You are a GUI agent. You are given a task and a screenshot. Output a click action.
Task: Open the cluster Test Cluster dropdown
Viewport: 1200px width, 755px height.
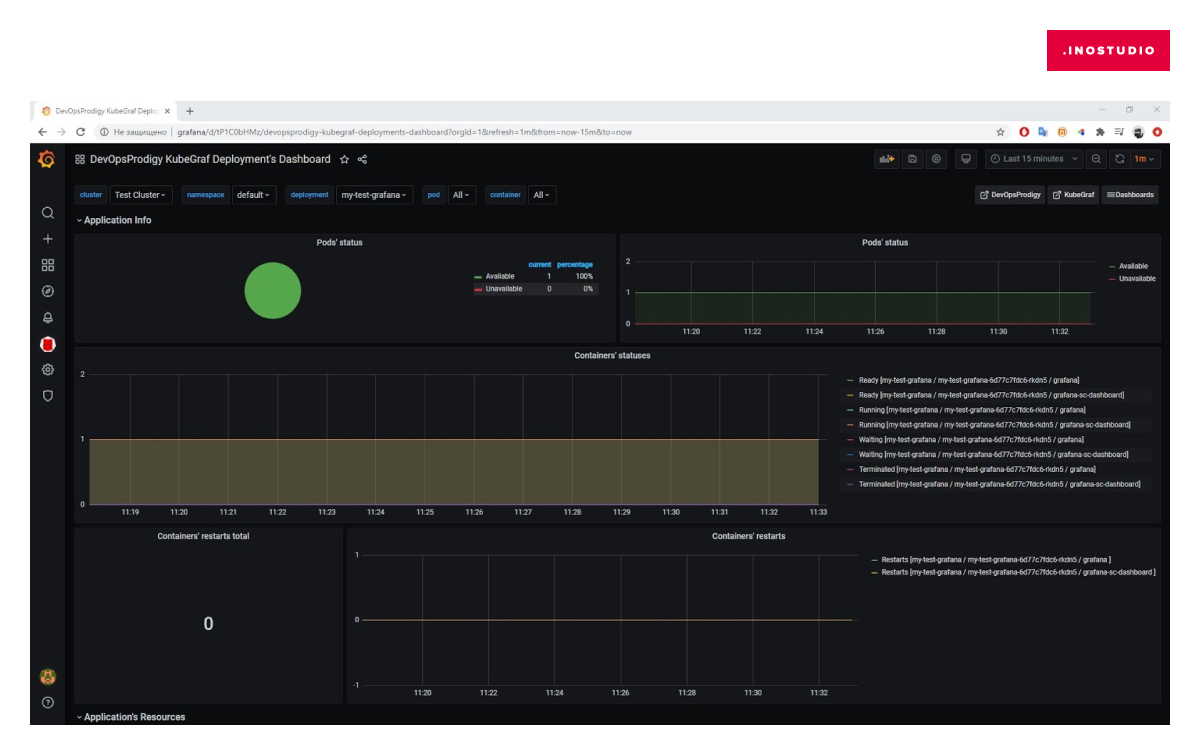click(x=140, y=195)
